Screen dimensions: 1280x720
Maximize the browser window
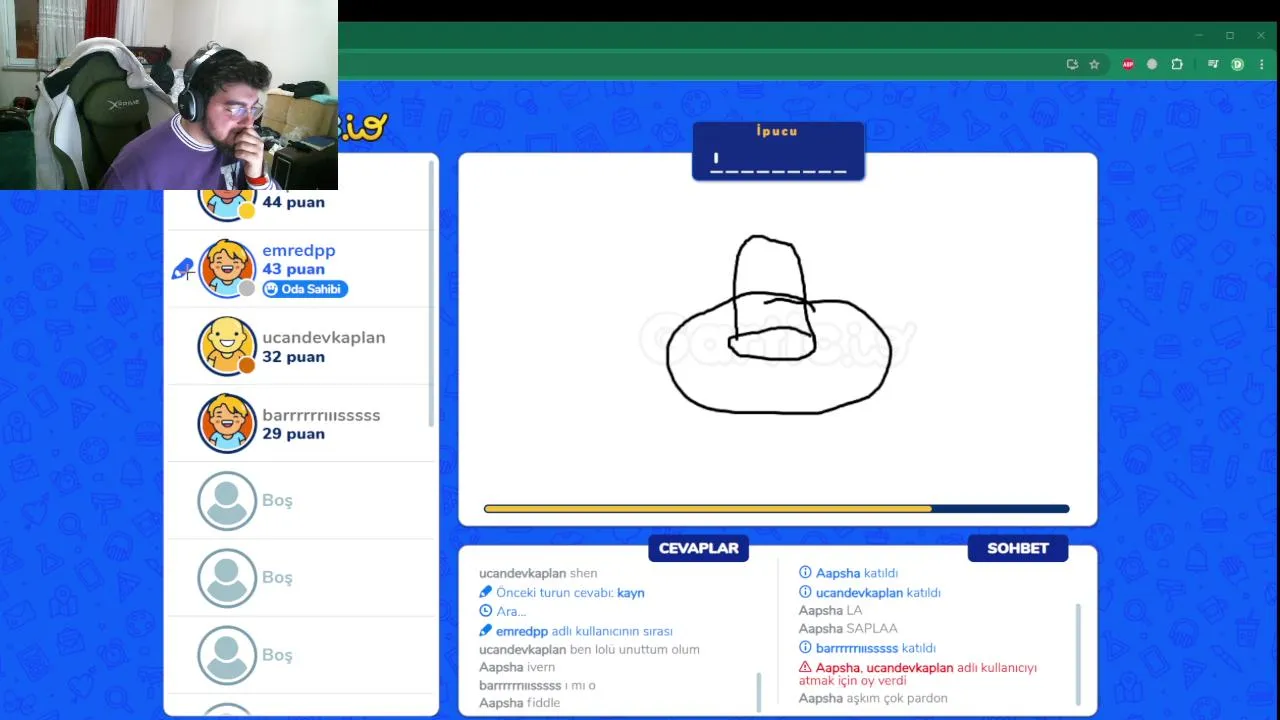pos(1230,35)
